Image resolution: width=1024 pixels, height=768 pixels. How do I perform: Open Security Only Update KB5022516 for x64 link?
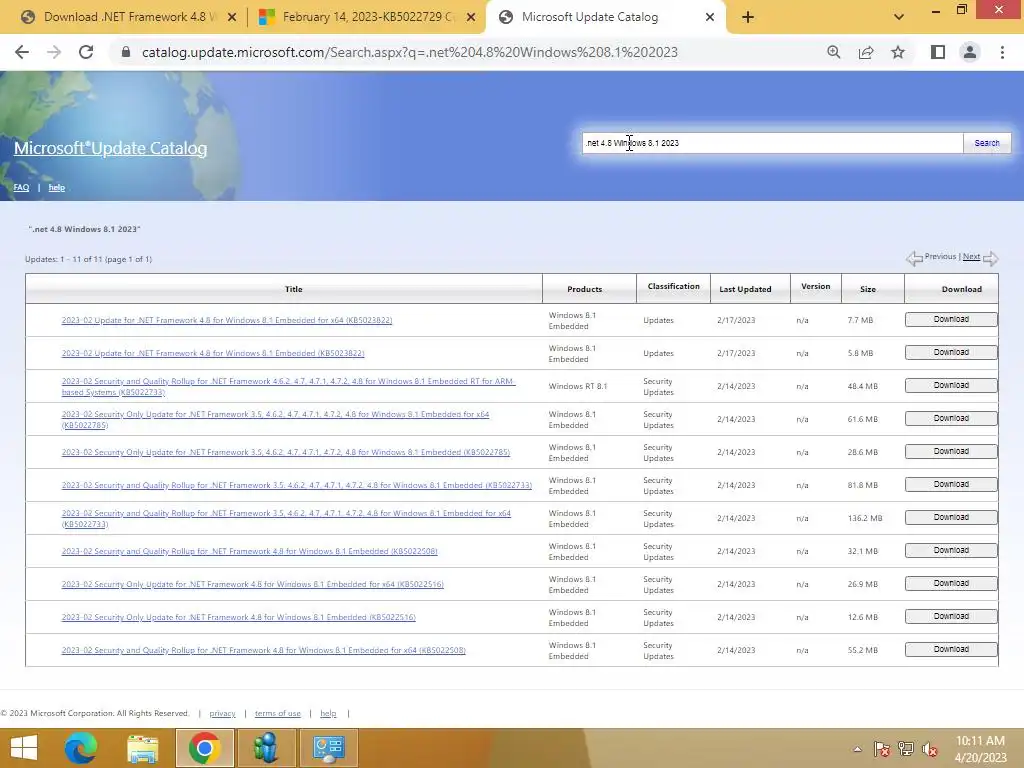click(x=252, y=584)
